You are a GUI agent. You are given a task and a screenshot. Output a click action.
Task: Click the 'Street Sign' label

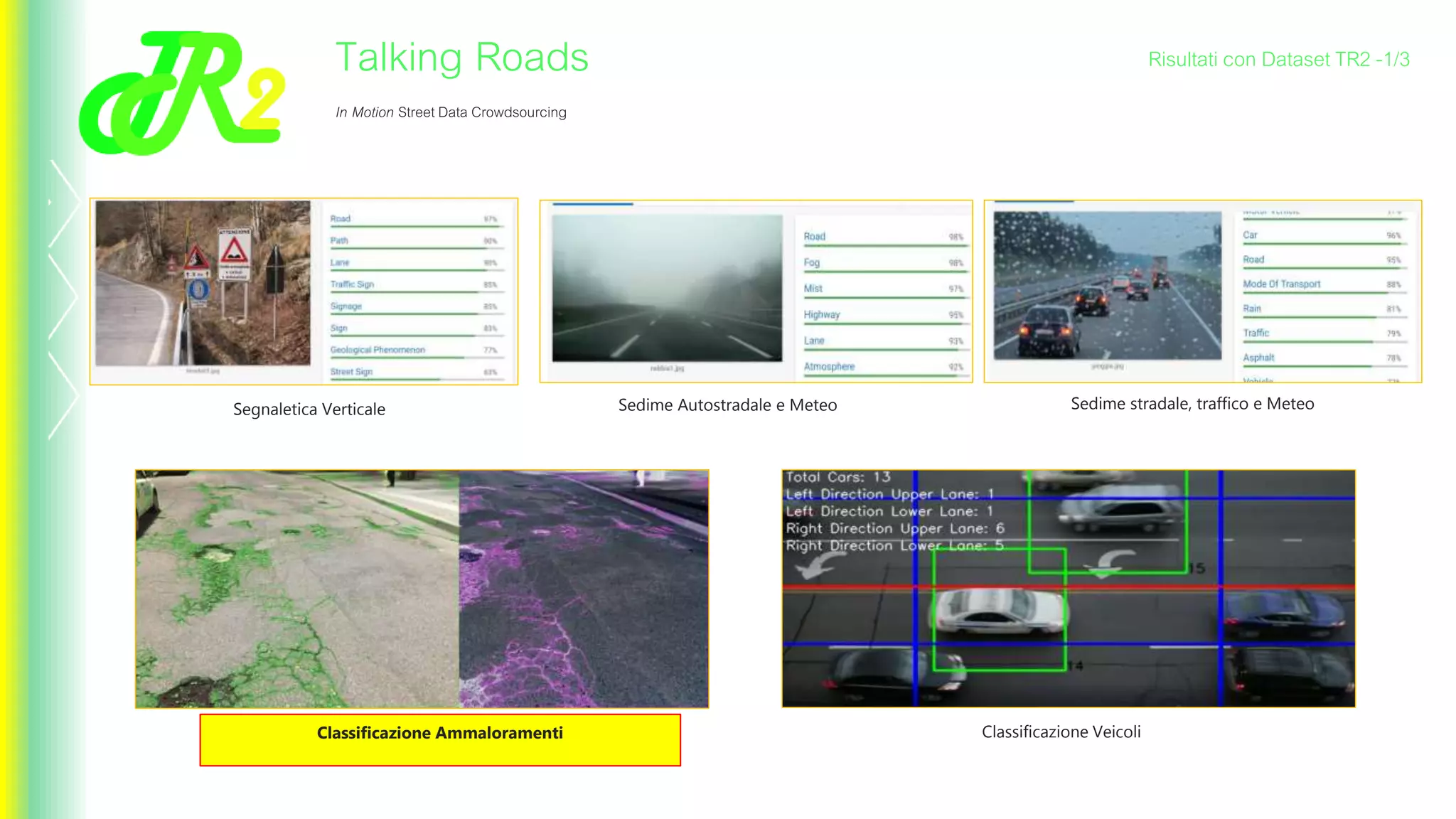pyautogui.click(x=351, y=372)
